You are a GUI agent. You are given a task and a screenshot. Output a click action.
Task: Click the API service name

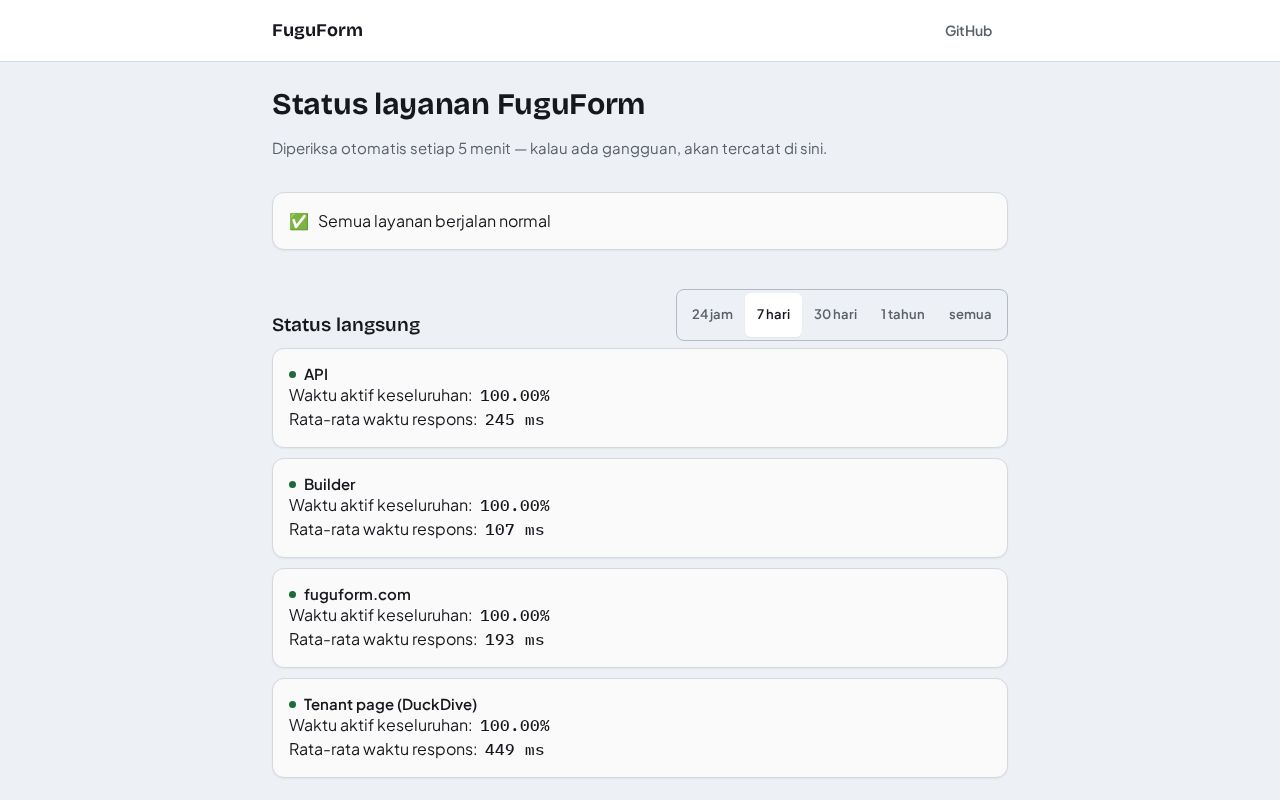[316, 374]
